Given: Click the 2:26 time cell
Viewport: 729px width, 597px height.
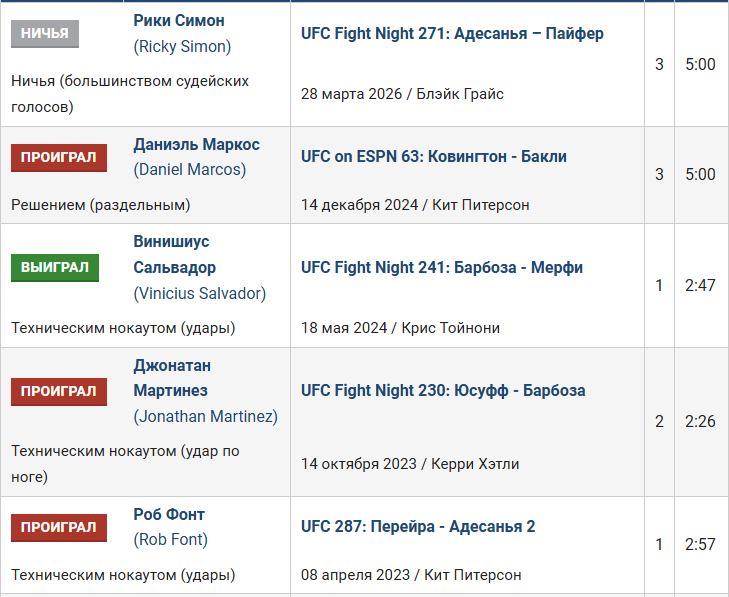Looking at the screenshot, I should (x=700, y=421).
